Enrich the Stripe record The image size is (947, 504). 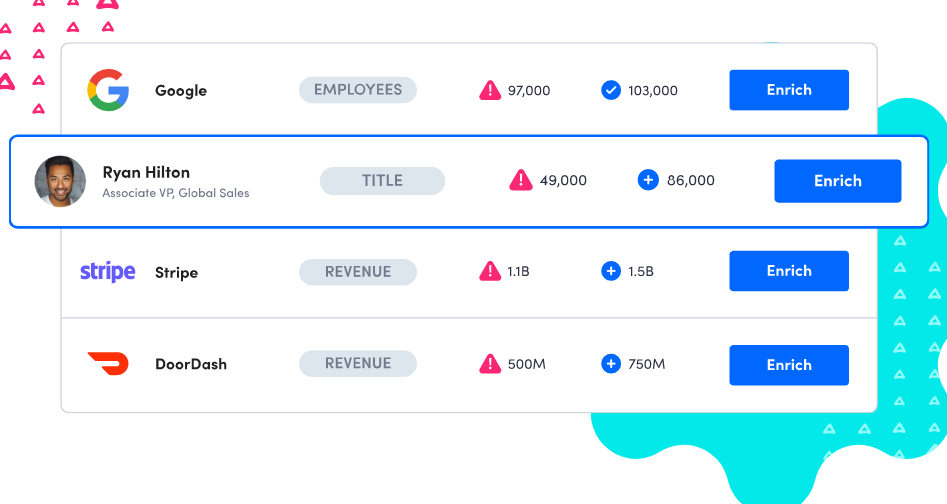[789, 271]
